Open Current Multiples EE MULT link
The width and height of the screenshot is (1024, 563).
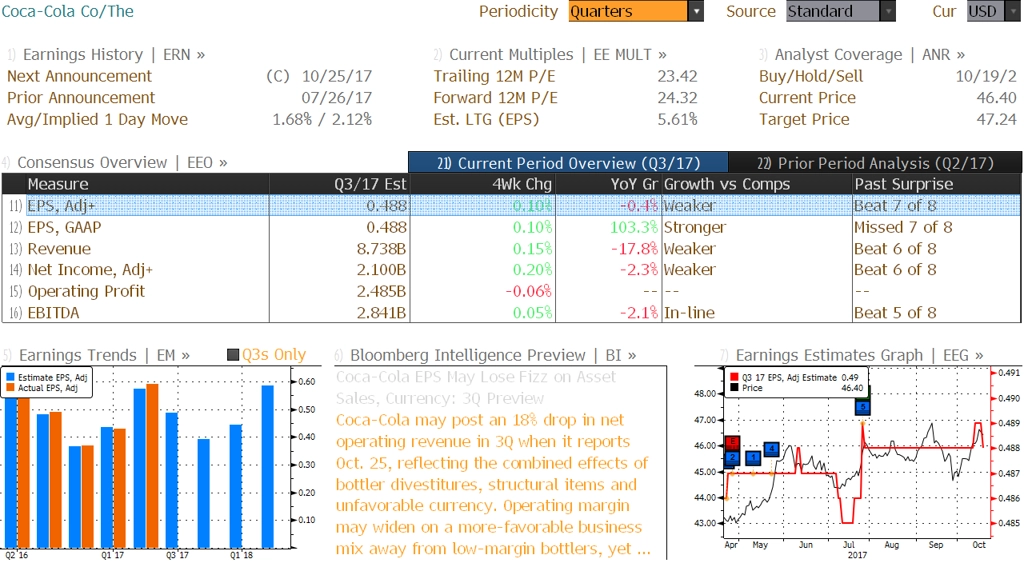click(x=558, y=54)
